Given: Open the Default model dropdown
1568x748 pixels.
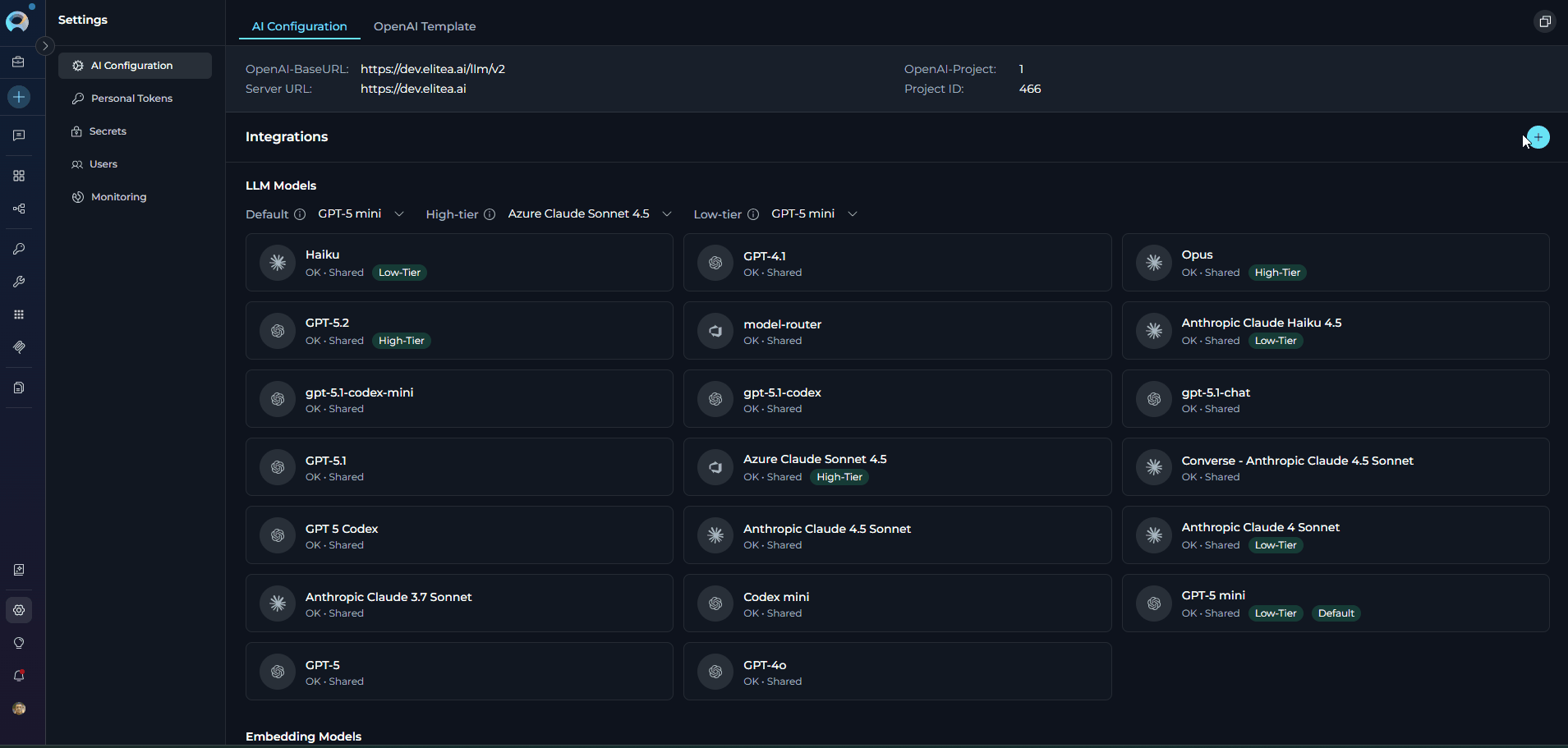Looking at the screenshot, I should pyautogui.click(x=361, y=214).
